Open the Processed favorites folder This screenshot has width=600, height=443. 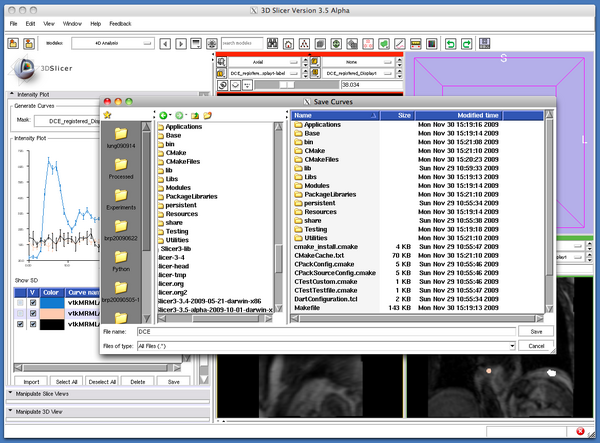click(122, 164)
